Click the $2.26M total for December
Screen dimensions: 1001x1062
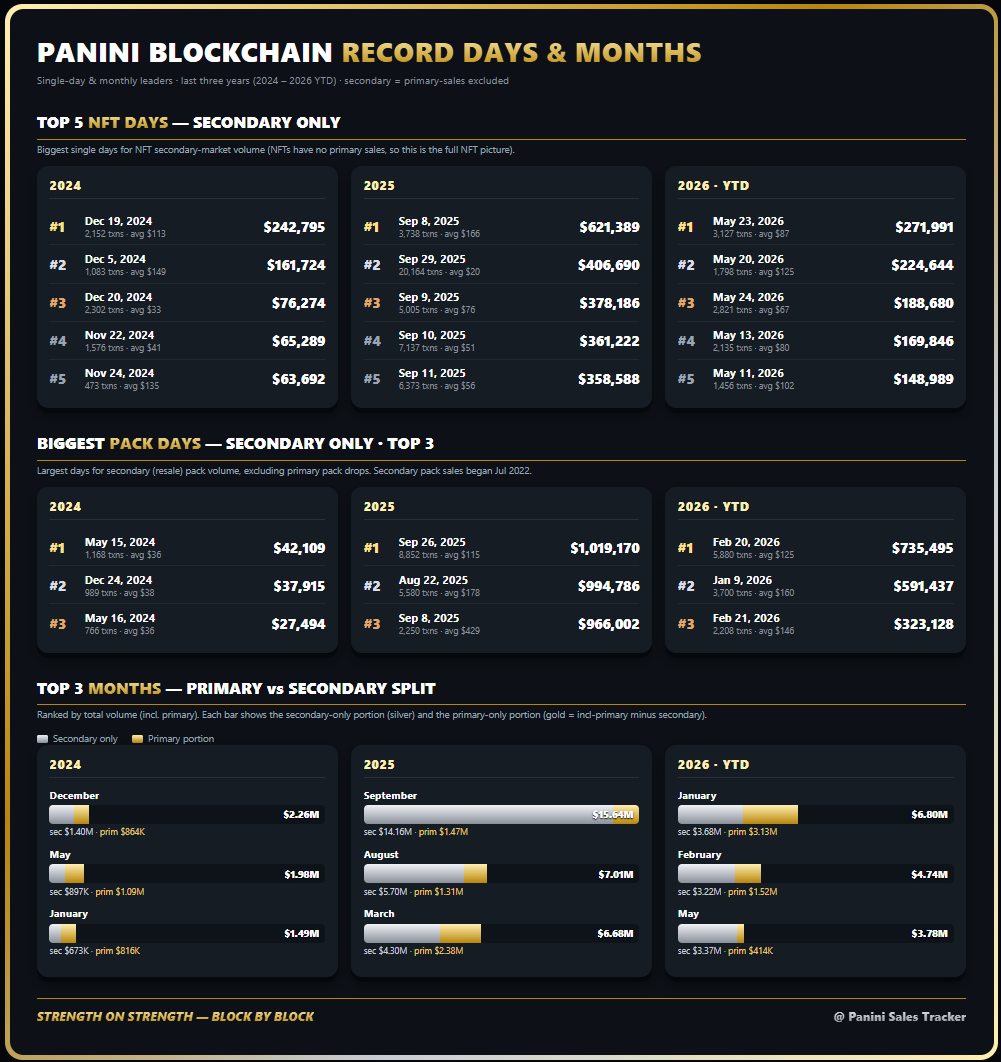coord(301,814)
